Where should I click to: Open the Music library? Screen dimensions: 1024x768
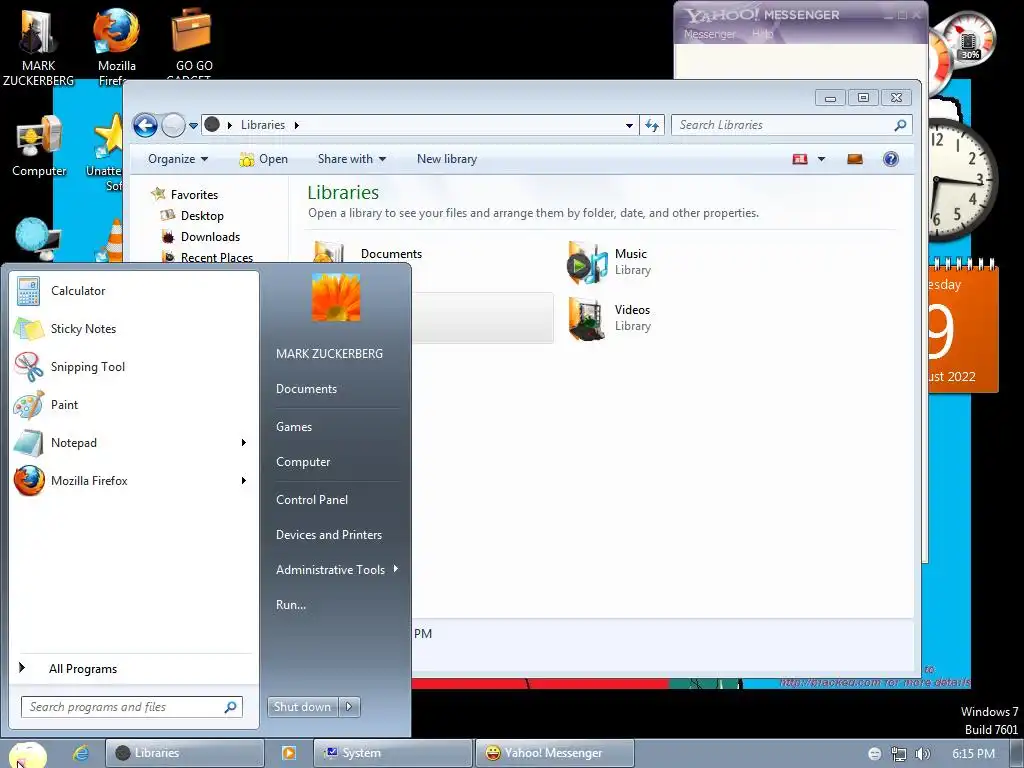click(x=611, y=262)
